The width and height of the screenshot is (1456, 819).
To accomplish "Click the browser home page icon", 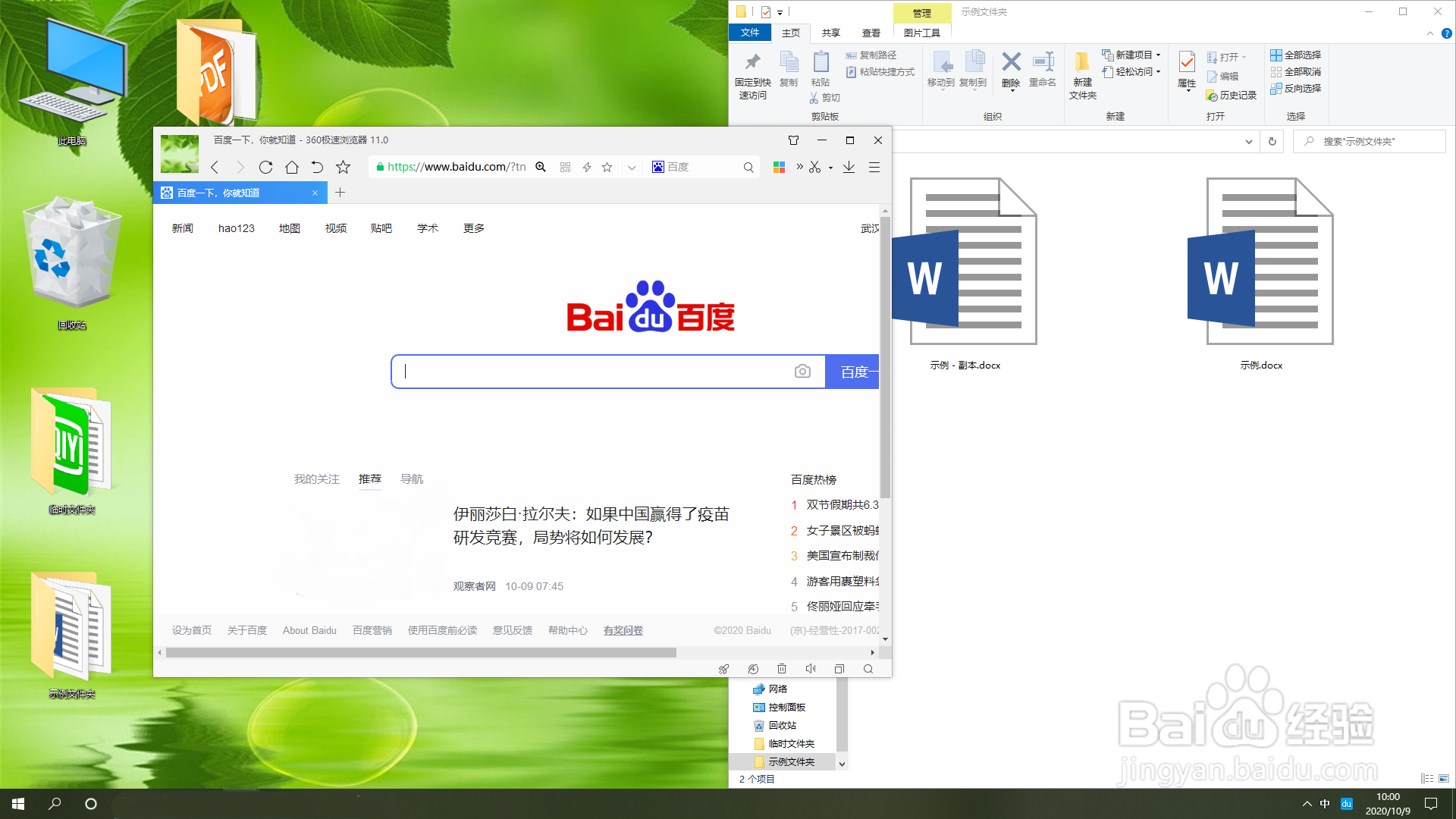I will point(291,167).
